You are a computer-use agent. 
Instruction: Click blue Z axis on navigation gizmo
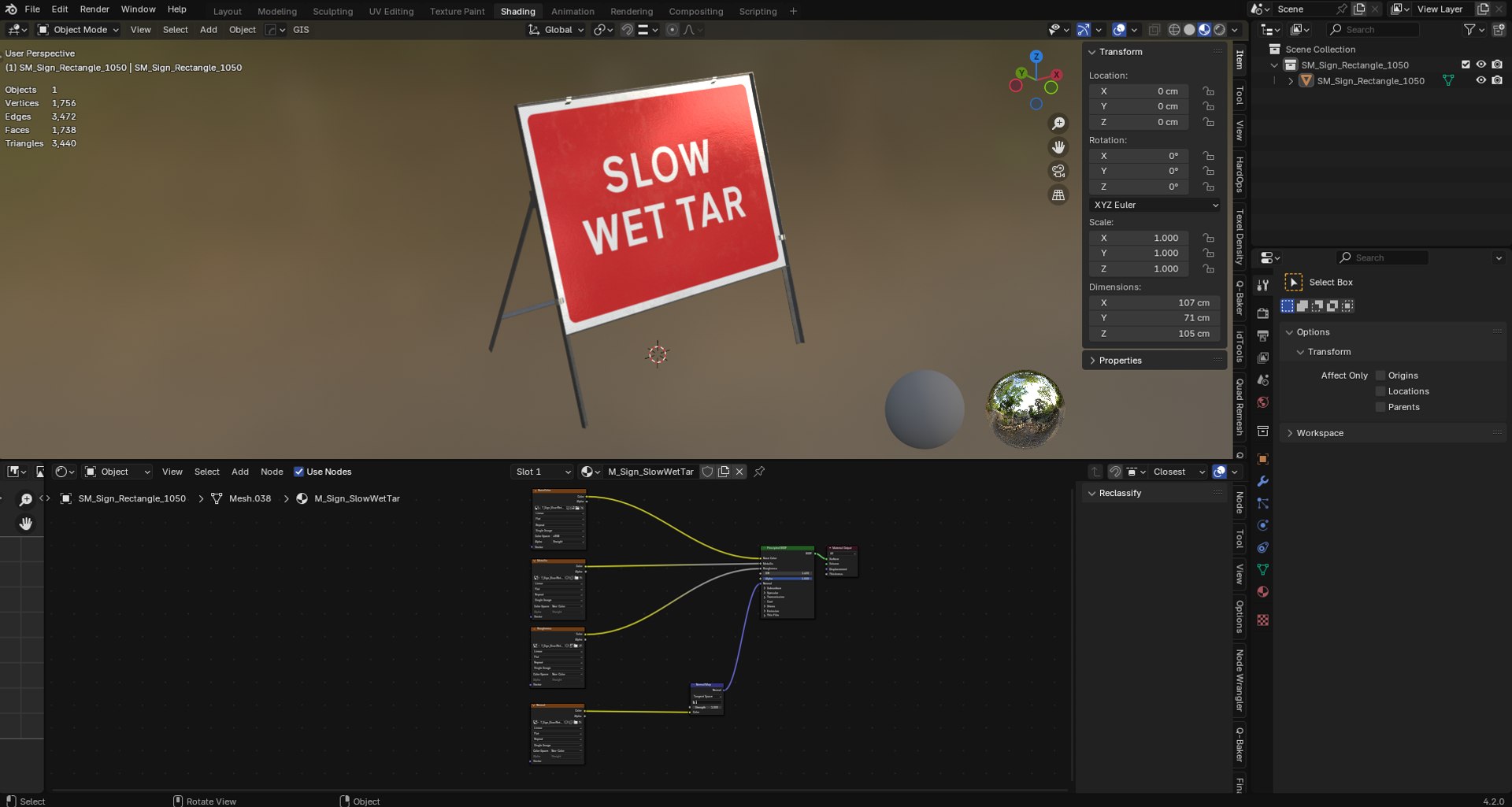click(x=1036, y=57)
